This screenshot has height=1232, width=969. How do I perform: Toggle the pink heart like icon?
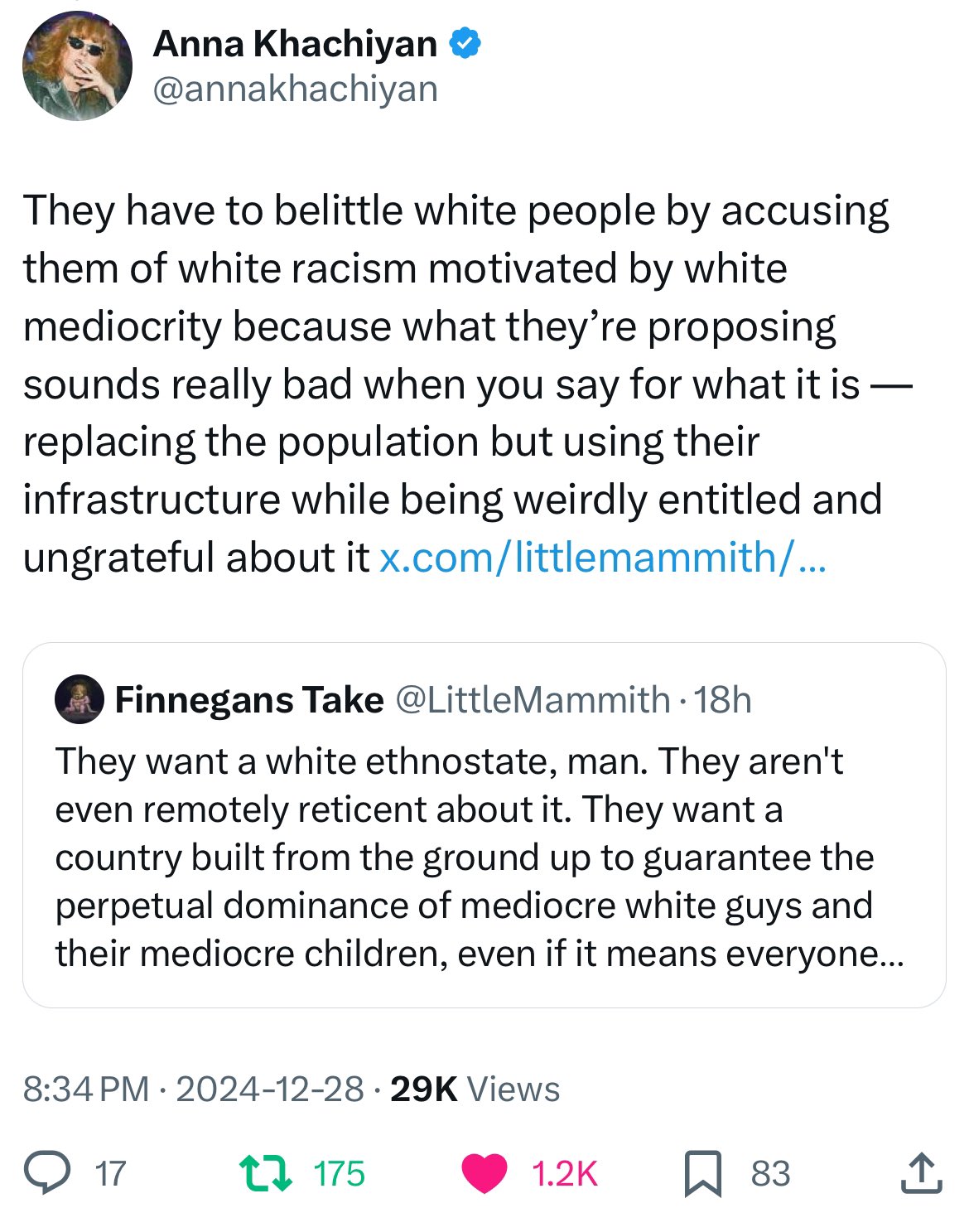point(484,1173)
